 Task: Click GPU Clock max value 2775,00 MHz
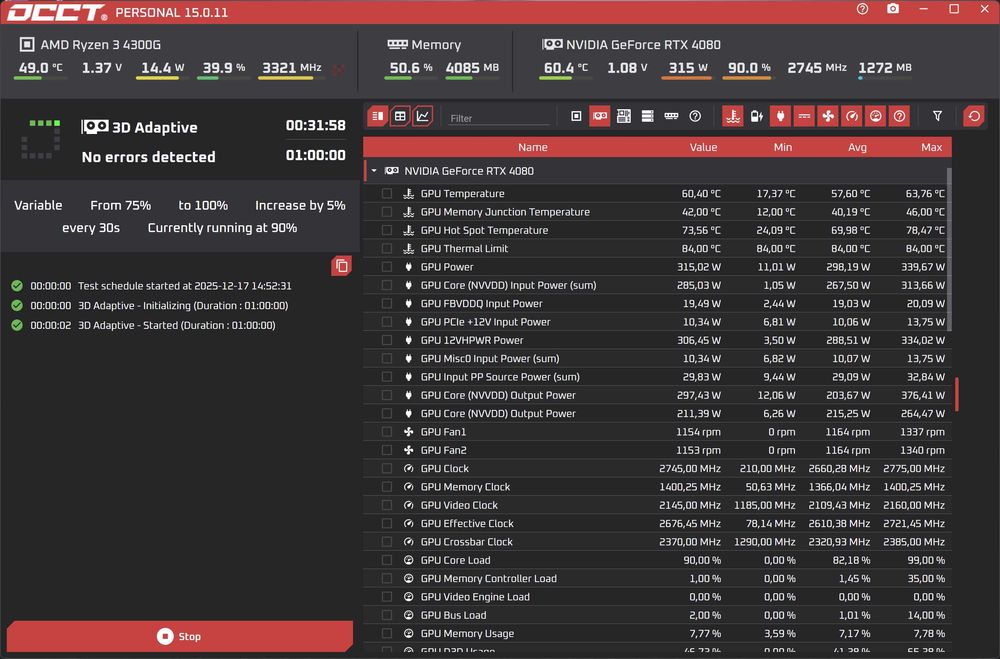pyautogui.click(x=913, y=468)
